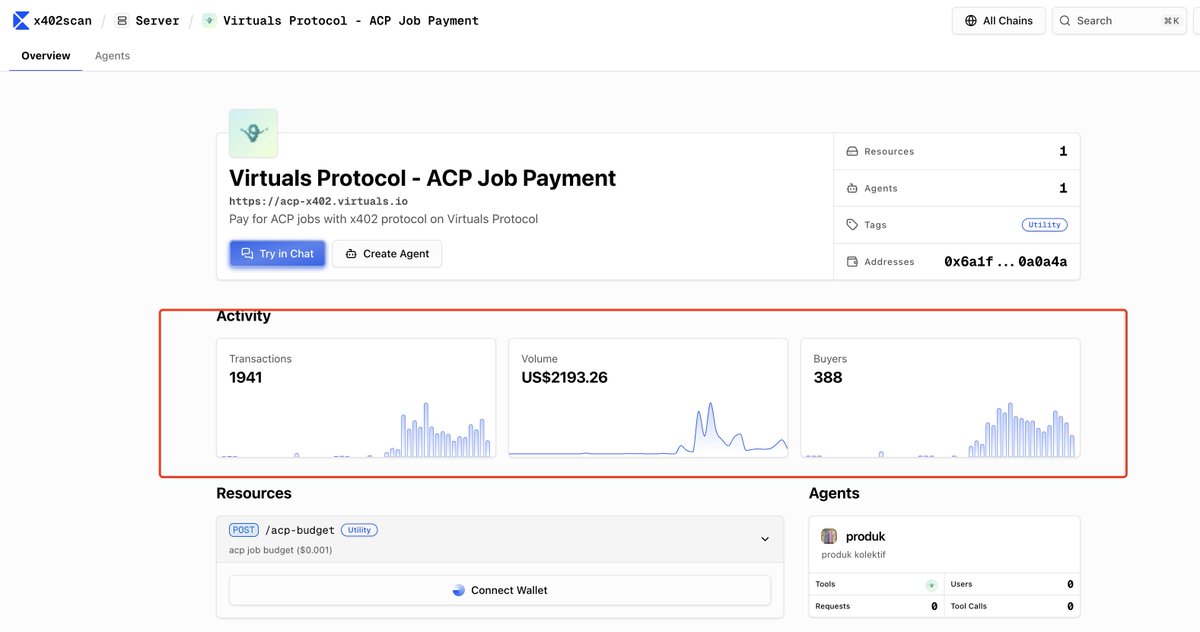Click the search magnifier icon
The height and width of the screenshot is (632, 1200).
[x=1064, y=19]
